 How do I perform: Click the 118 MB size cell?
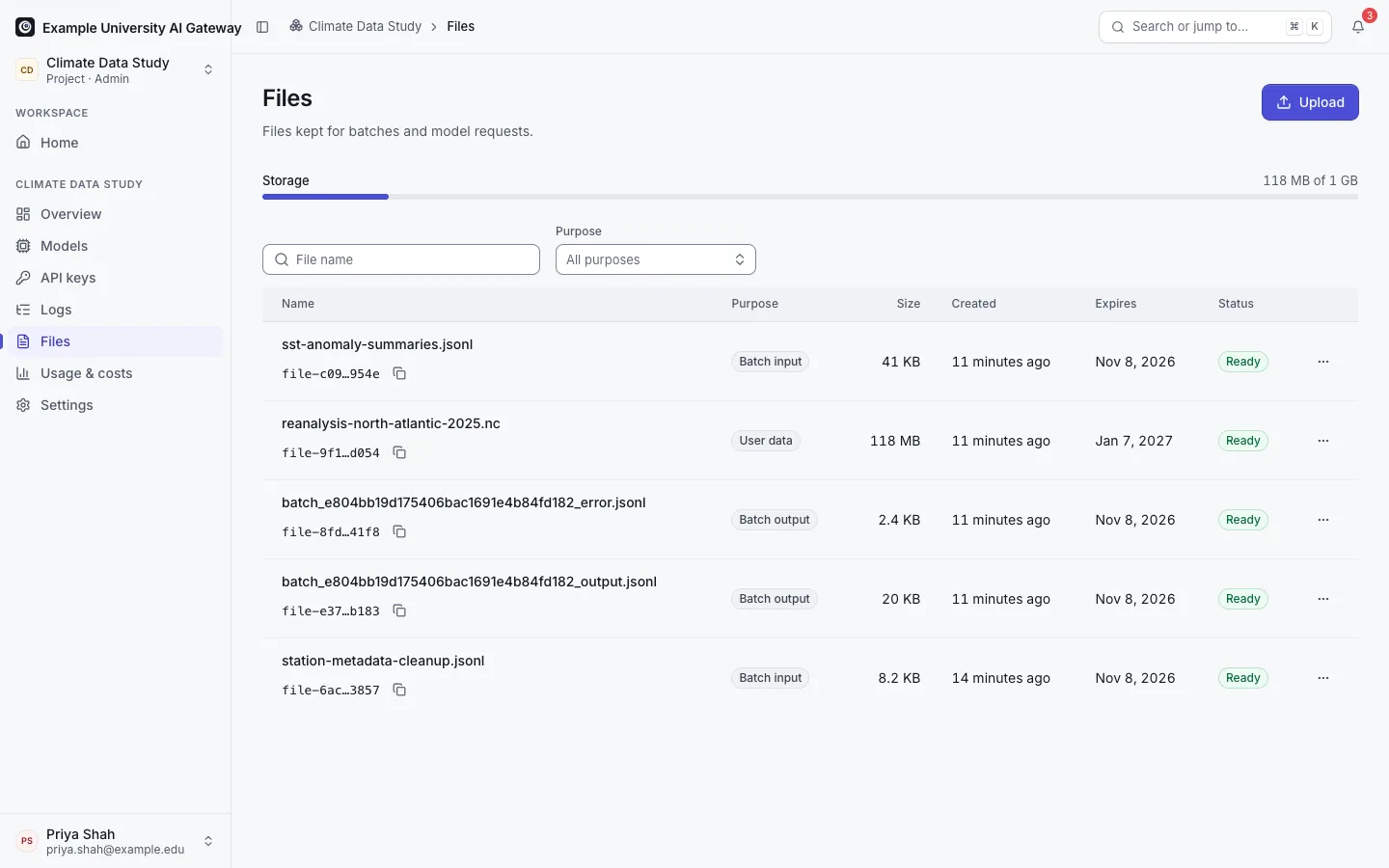pyautogui.click(x=895, y=441)
